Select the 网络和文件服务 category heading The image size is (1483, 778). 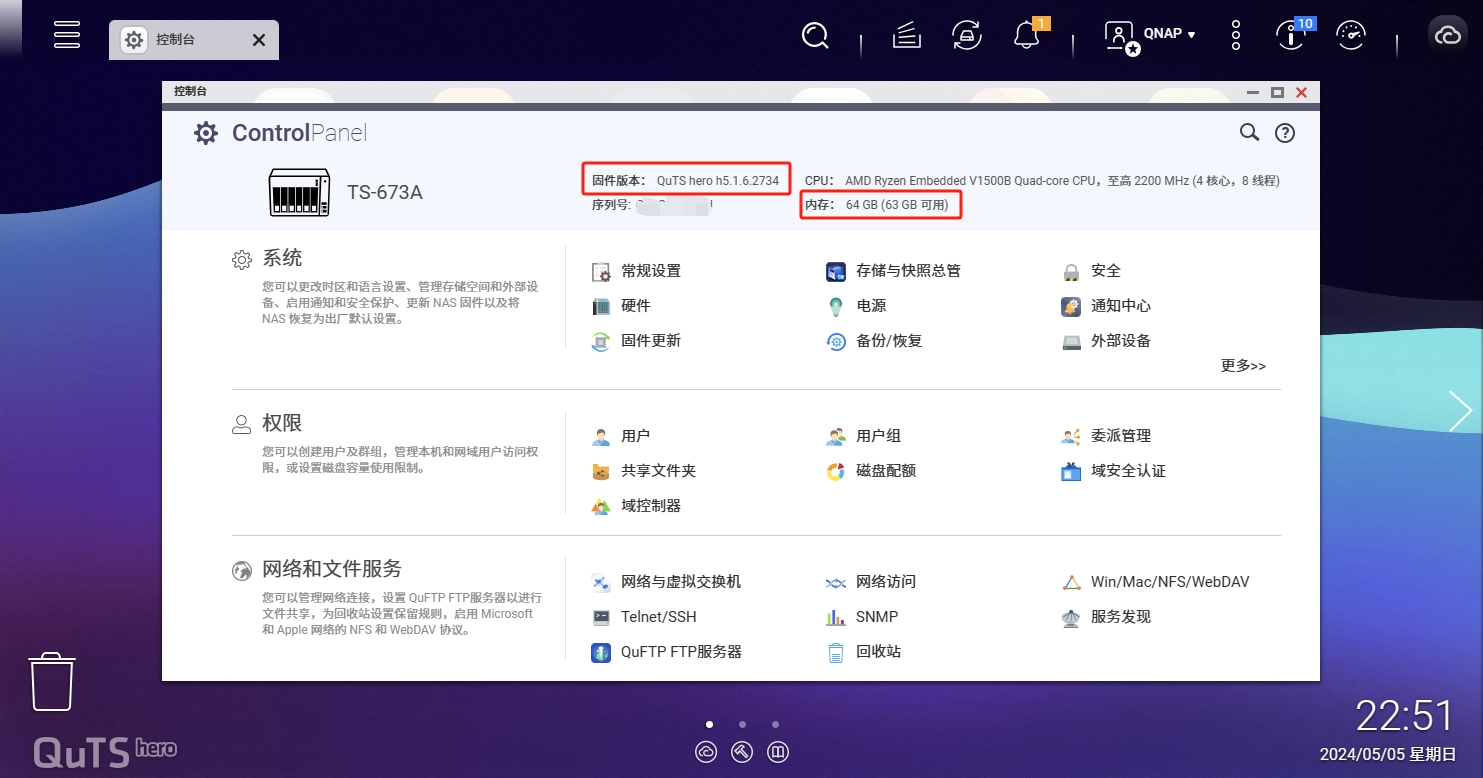coord(332,569)
